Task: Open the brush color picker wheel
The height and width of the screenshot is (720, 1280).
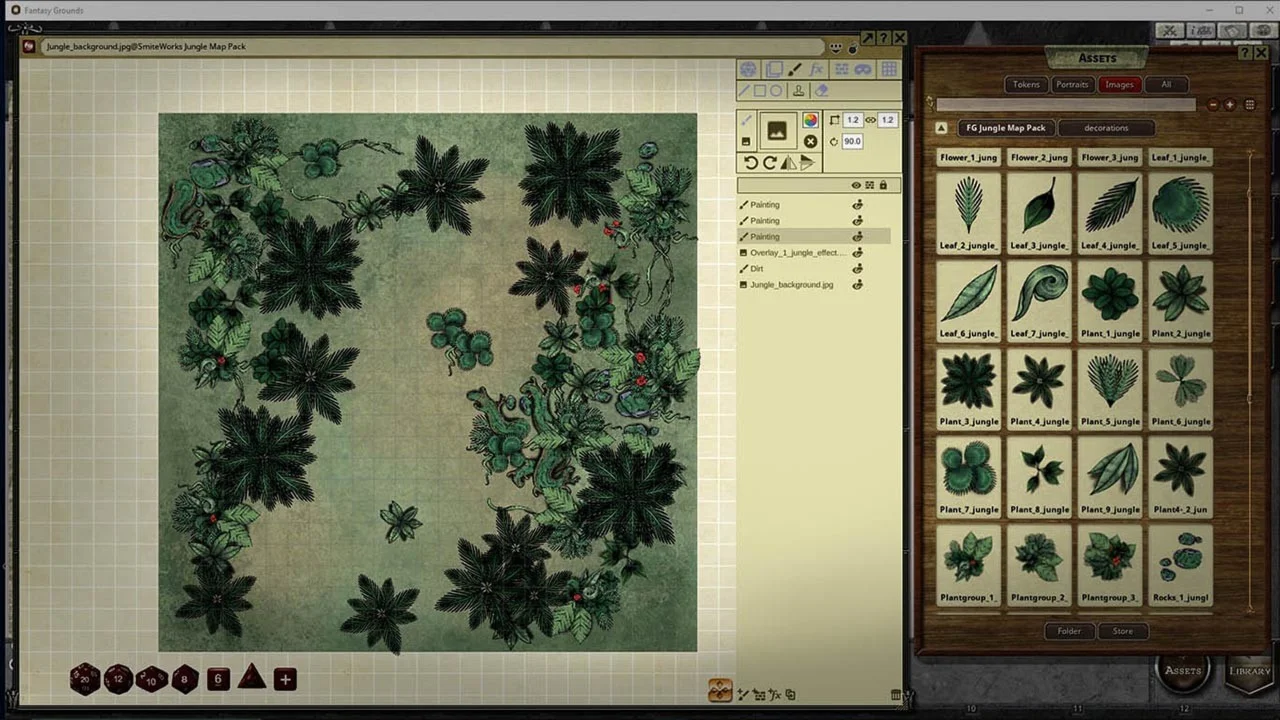Action: (810, 120)
